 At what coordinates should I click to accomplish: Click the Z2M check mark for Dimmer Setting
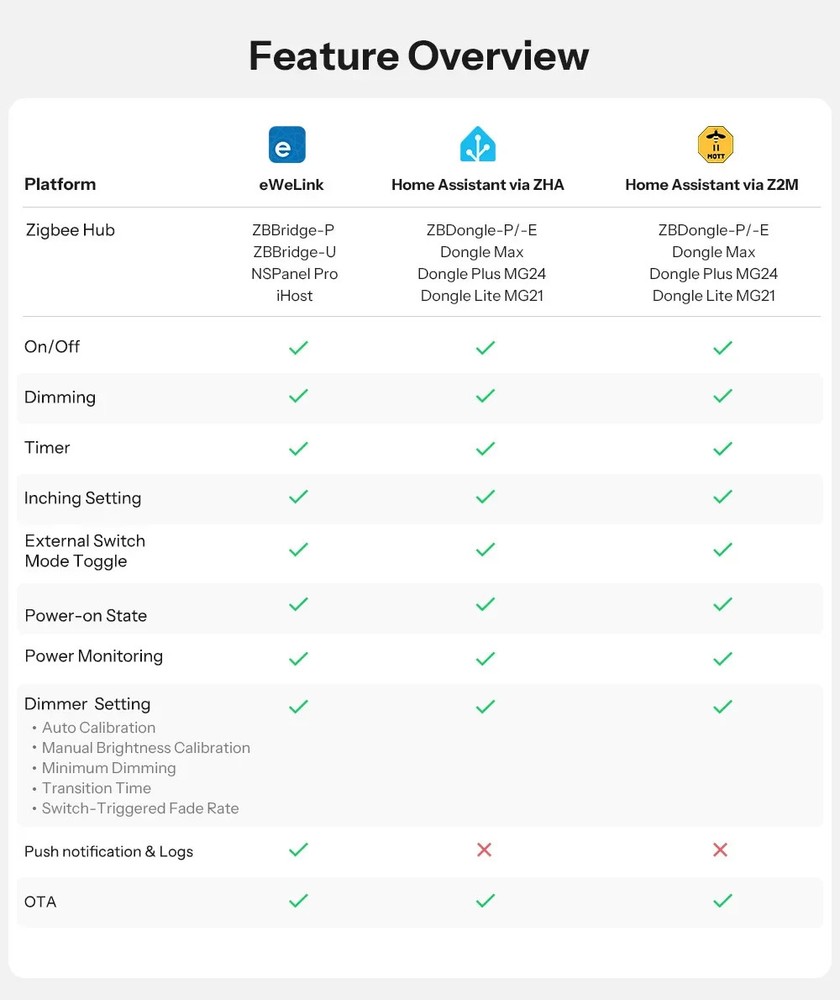[723, 707]
